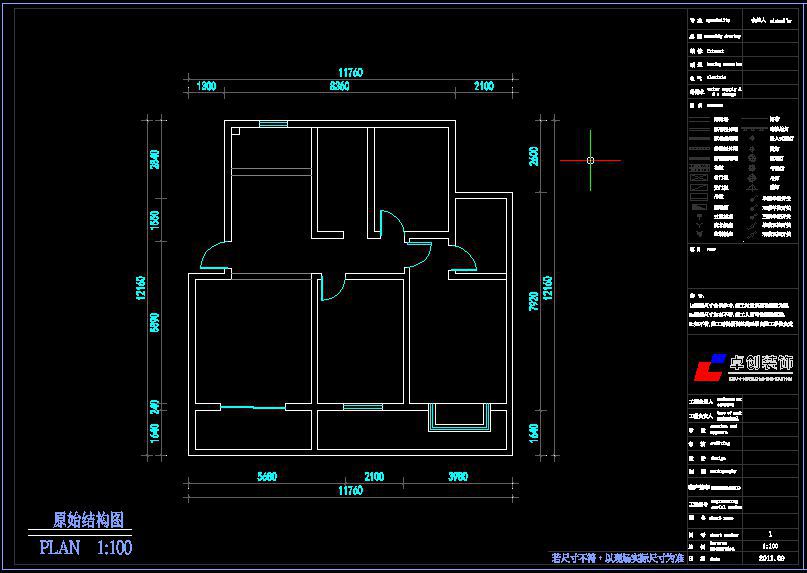Select the 2600 dimension on upper right
Viewport: 807px width, 573px height.
coord(534,157)
